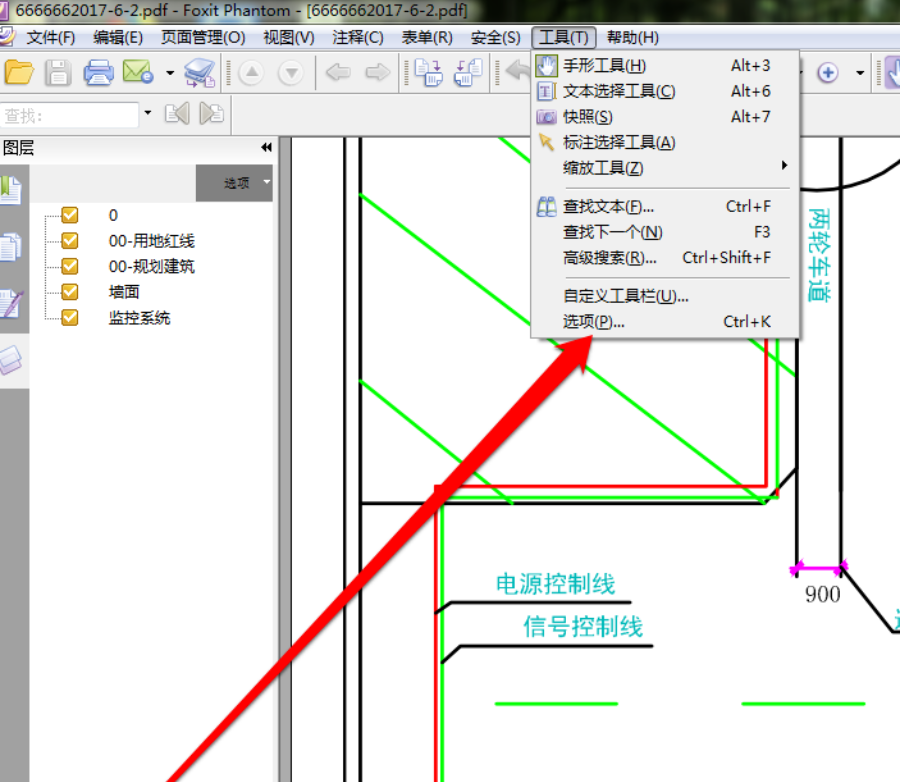Click in the 查找 search field
Screen dimensions: 900x782
tap(69, 115)
